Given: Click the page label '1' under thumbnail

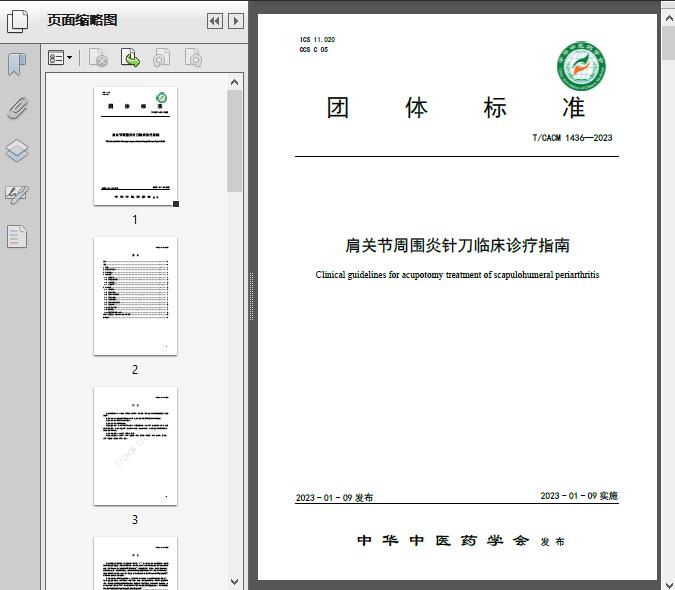Looking at the screenshot, I should coord(135,219).
